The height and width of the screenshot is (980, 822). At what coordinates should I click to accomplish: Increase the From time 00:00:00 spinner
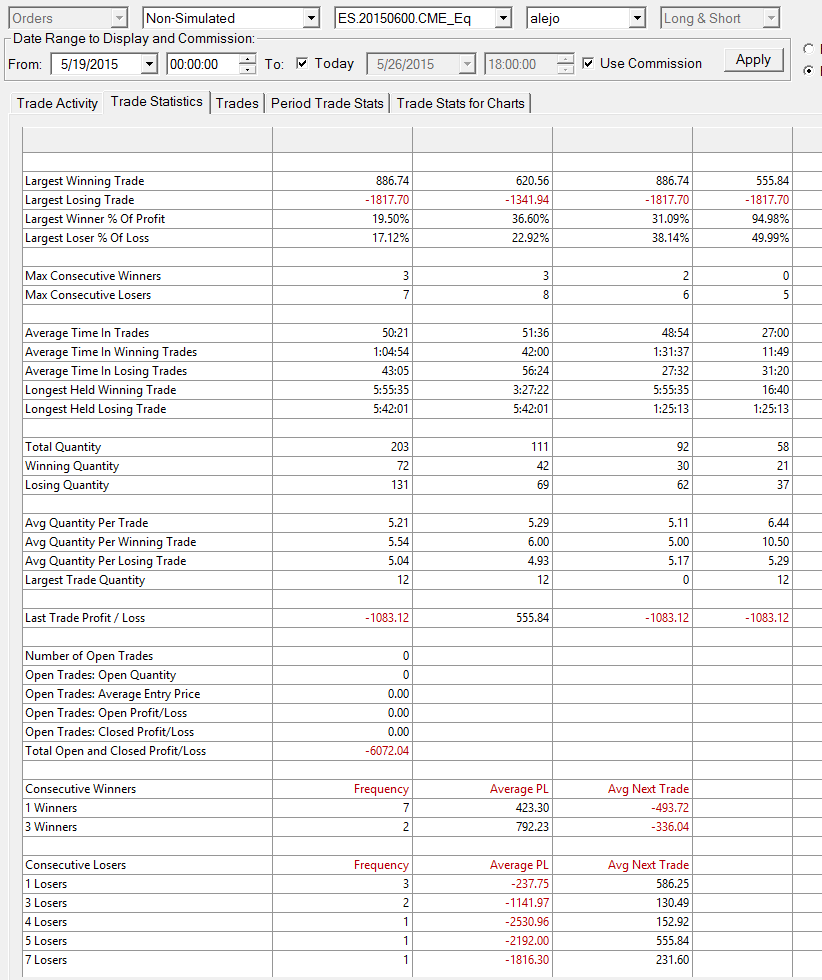click(x=248, y=59)
